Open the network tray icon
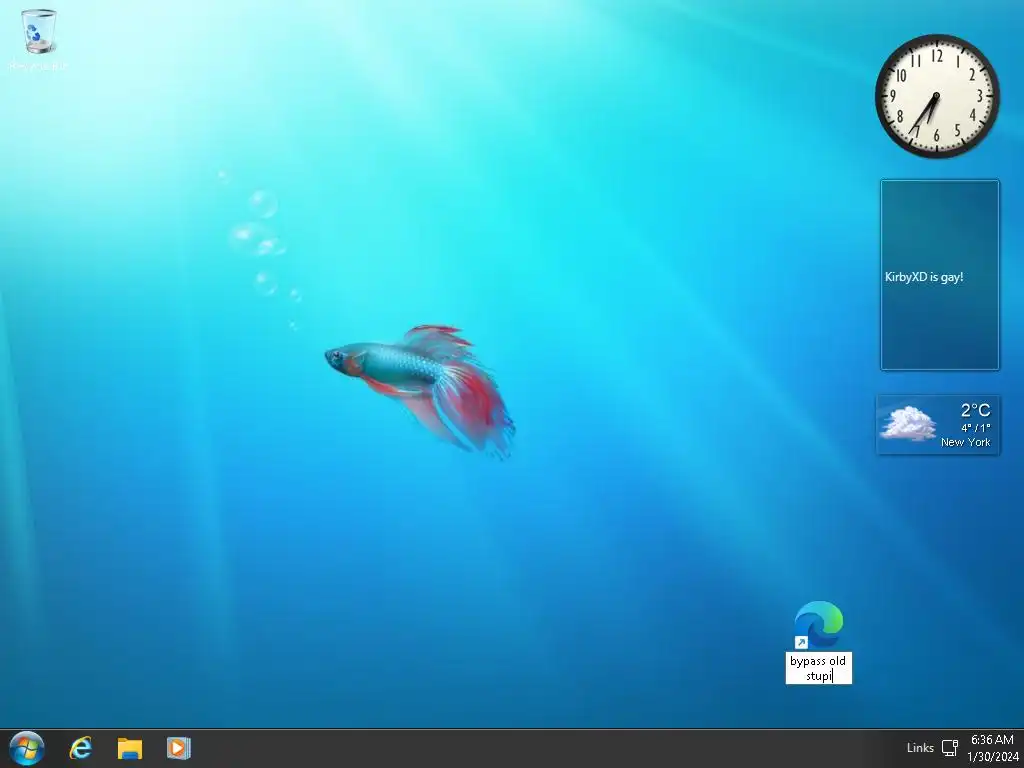Screen dimensions: 1024x768 [950, 748]
